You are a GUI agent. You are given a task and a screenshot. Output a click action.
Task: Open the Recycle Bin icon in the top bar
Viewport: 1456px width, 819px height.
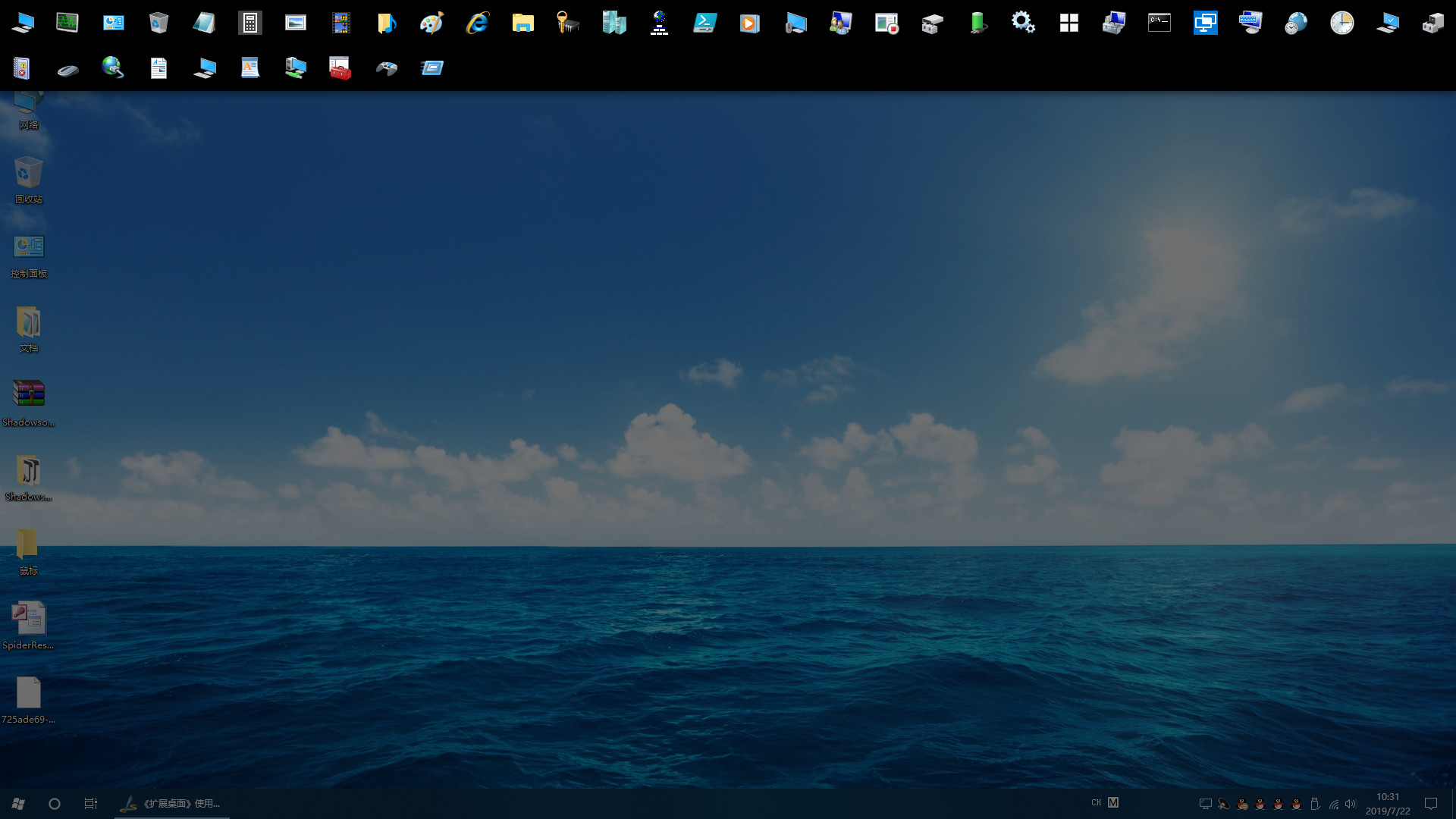coord(158,23)
